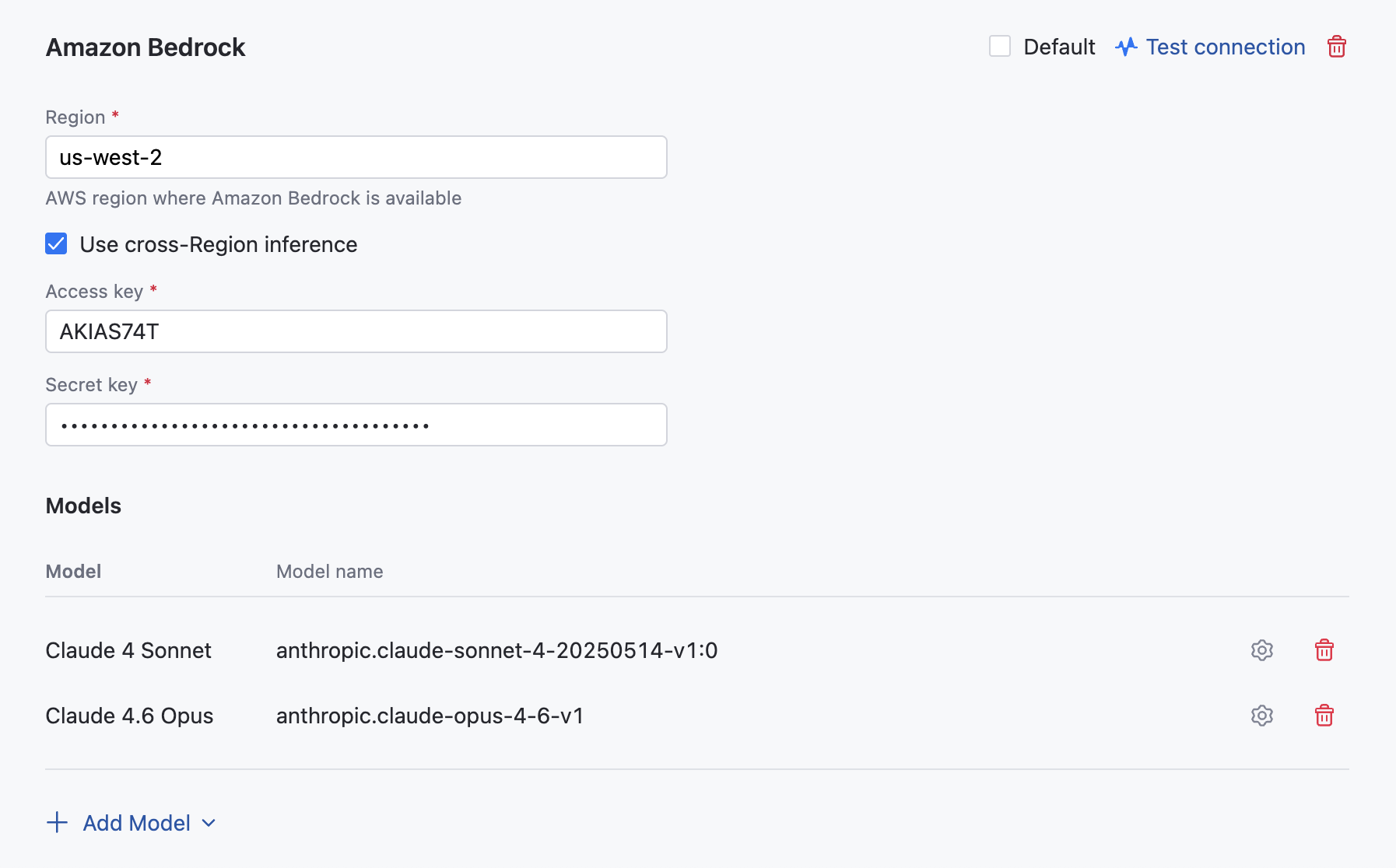Click the Test connection link

(x=1225, y=47)
